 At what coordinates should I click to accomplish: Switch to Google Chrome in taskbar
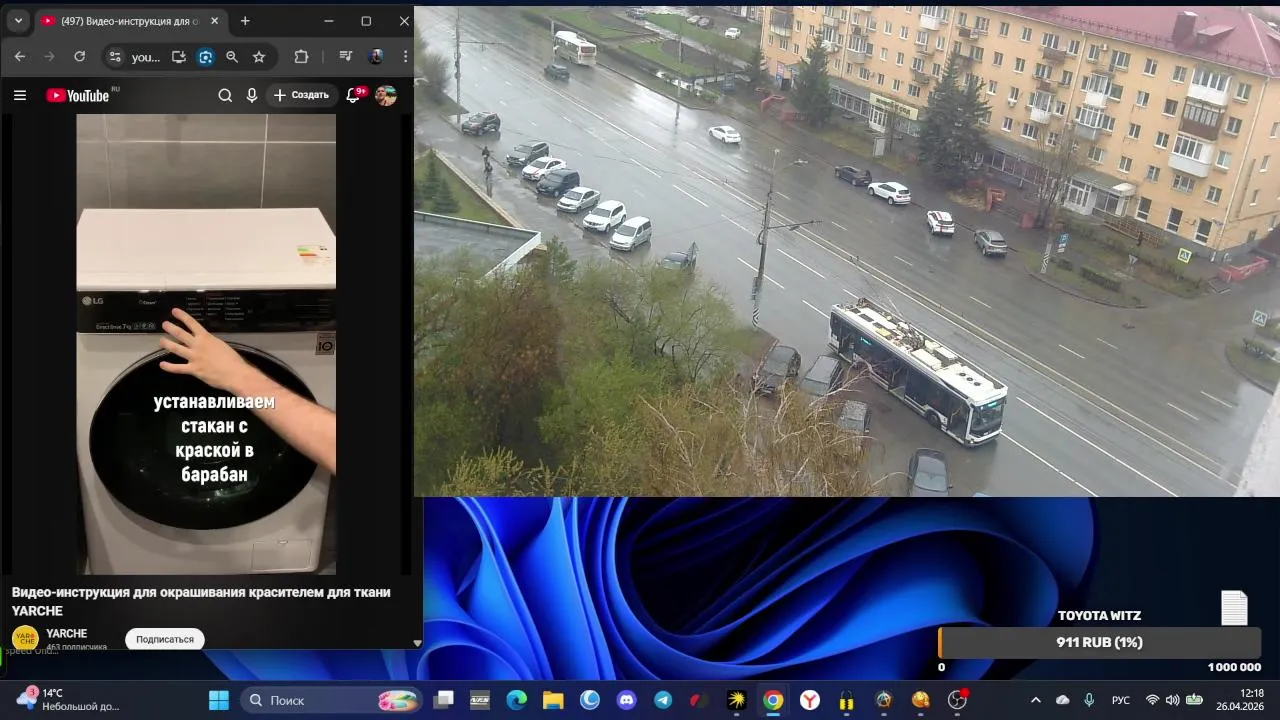pyautogui.click(x=773, y=700)
